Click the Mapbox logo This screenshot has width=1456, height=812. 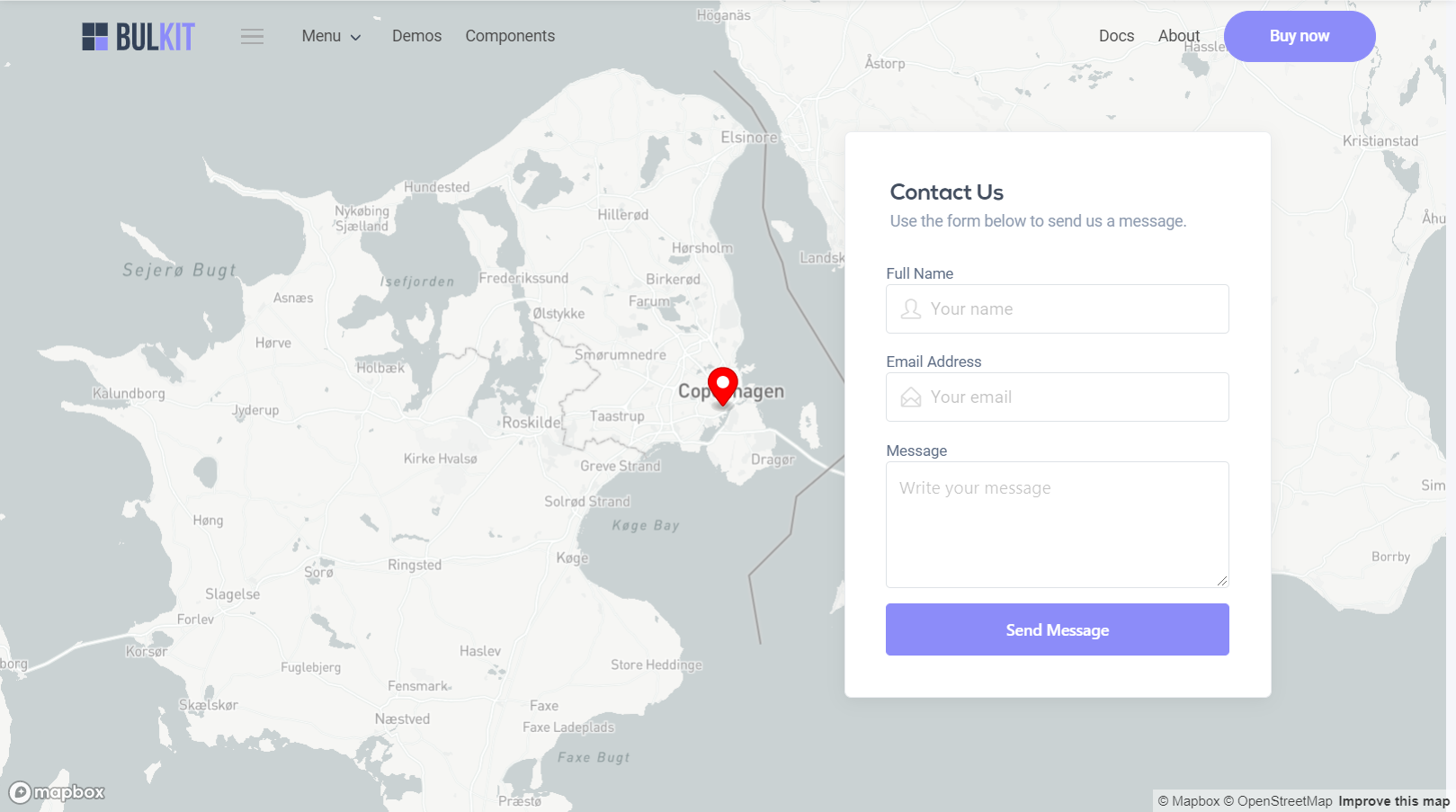tap(58, 792)
